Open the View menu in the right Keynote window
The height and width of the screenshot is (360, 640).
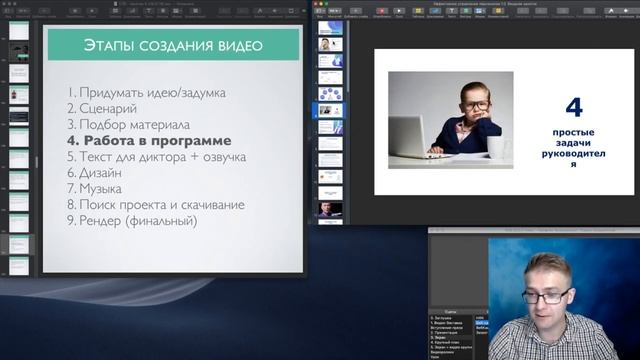point(320,11)
